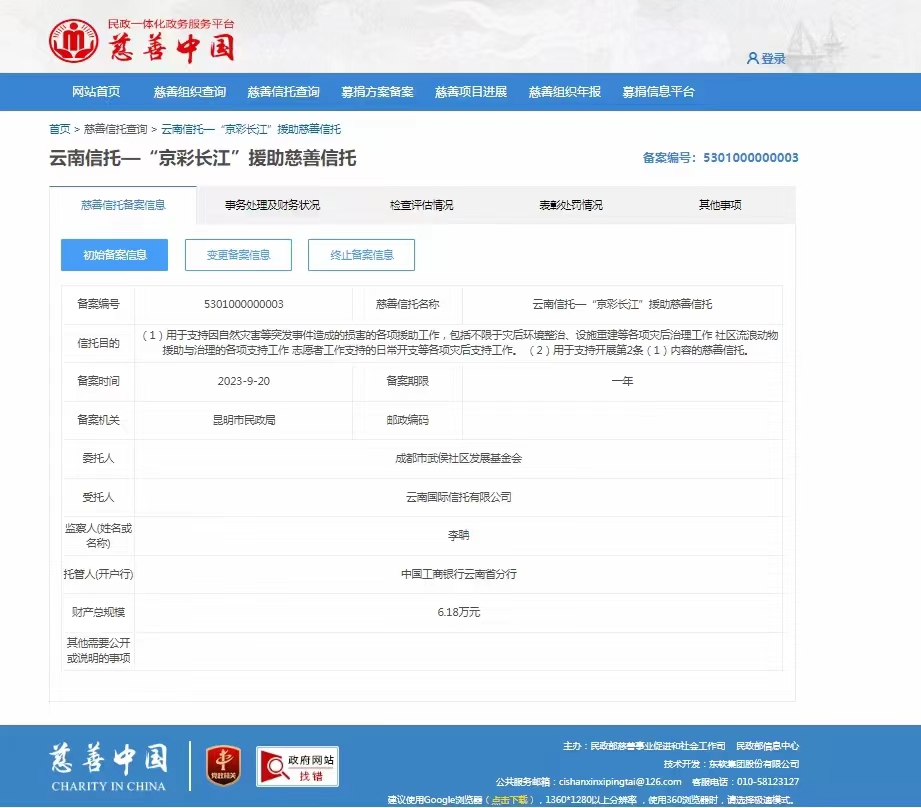The image size is (921, 808).
Task: Click the 政府网站找错 badge
Action: [x=298, y=766]
